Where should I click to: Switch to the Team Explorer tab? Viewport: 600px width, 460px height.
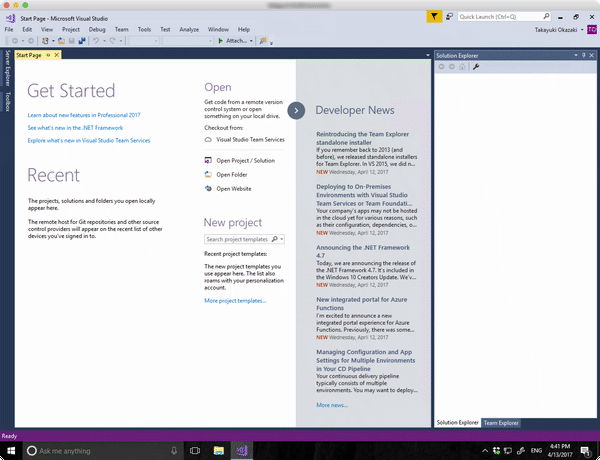click(502, 423)
